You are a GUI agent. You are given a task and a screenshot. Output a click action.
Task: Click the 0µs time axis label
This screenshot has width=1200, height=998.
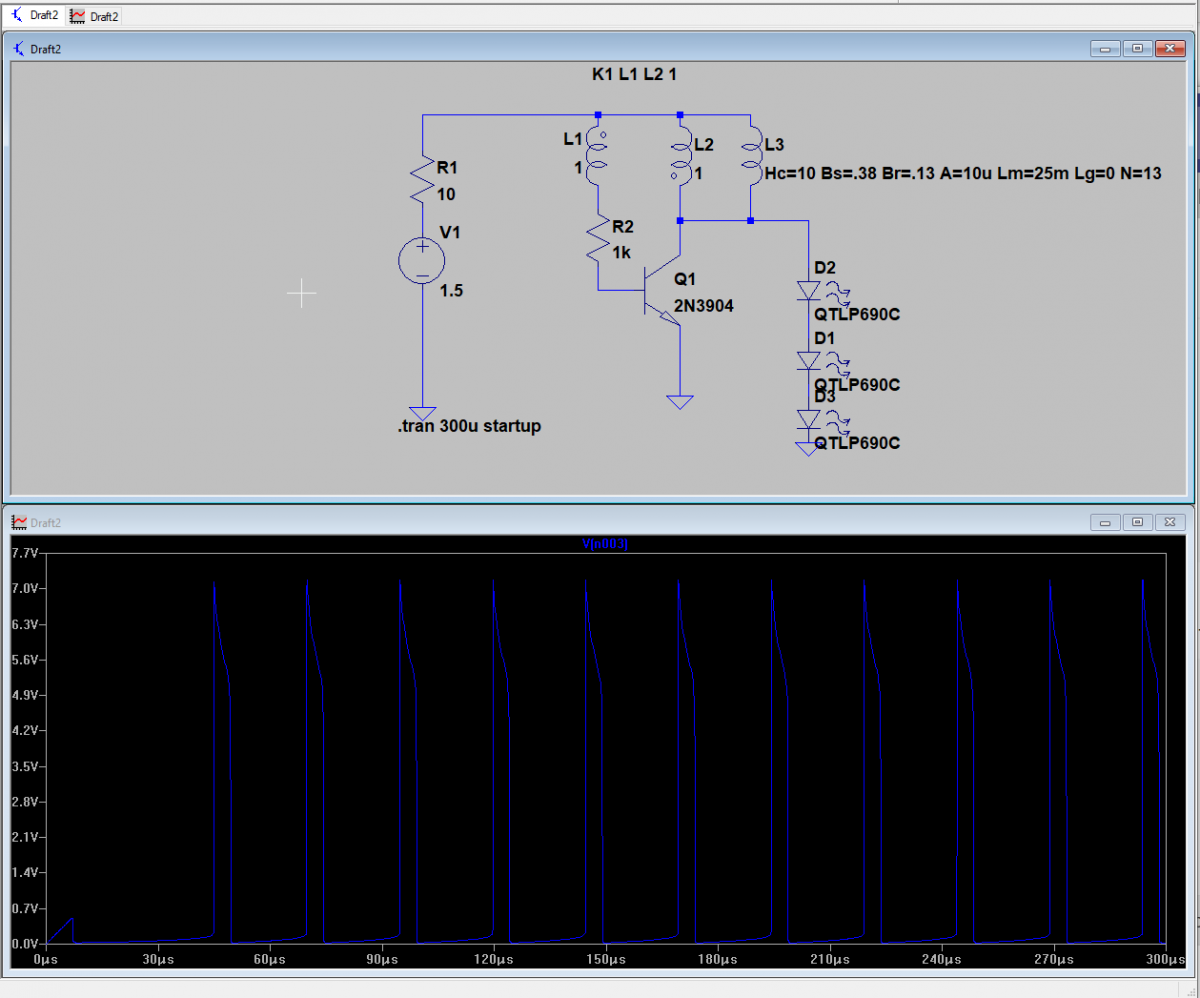46,959
